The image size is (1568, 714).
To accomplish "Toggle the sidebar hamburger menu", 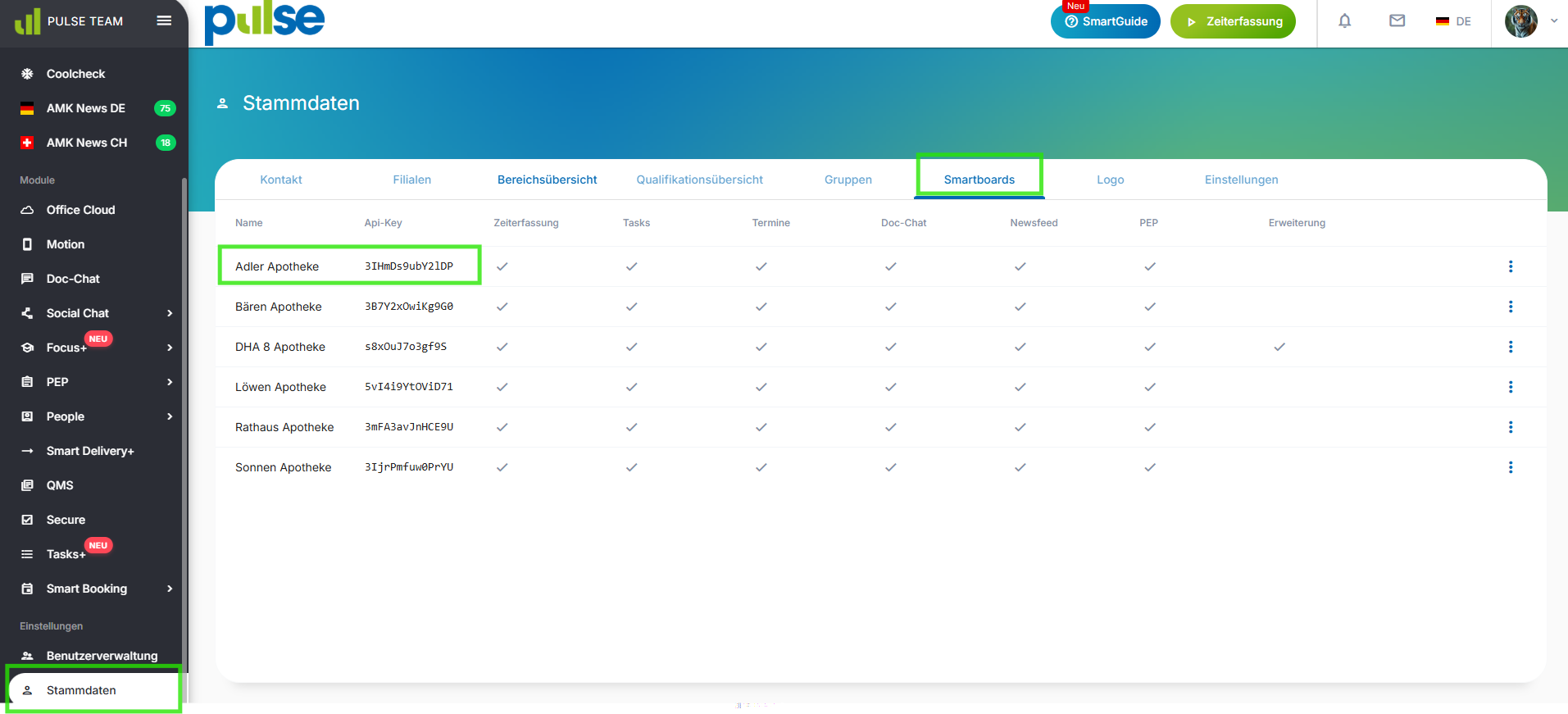I will click(164, 20).
